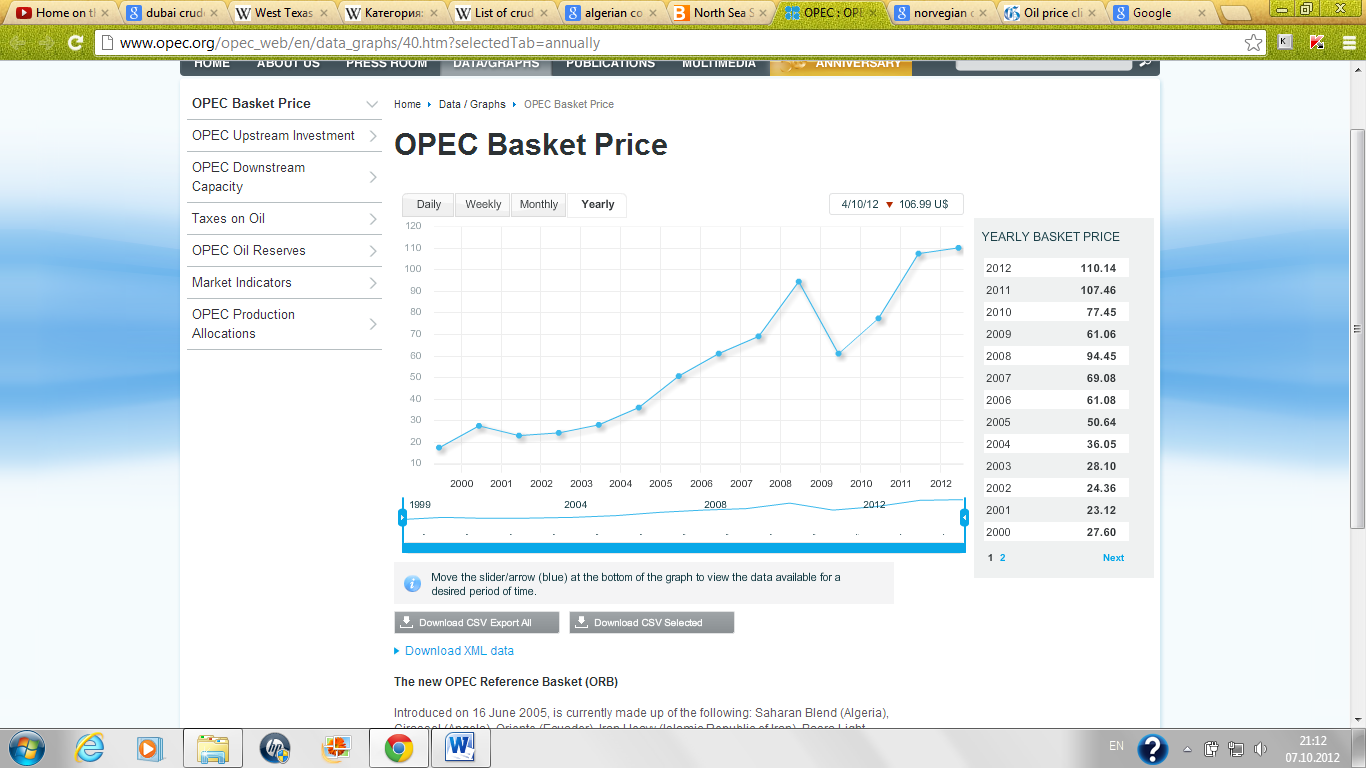
Task: Grab the right blue range slider handle
Action: [964, 517]
